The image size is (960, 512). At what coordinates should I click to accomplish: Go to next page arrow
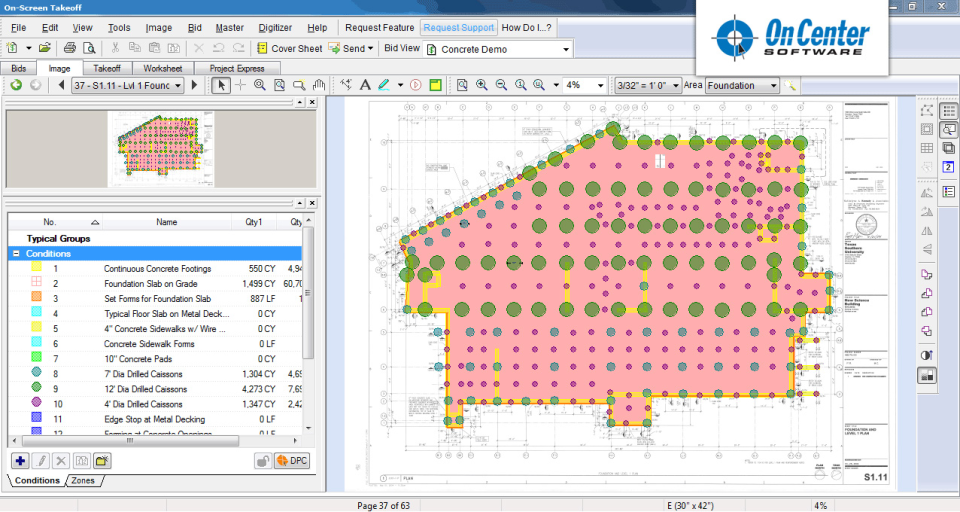click(x=194, y=86)
